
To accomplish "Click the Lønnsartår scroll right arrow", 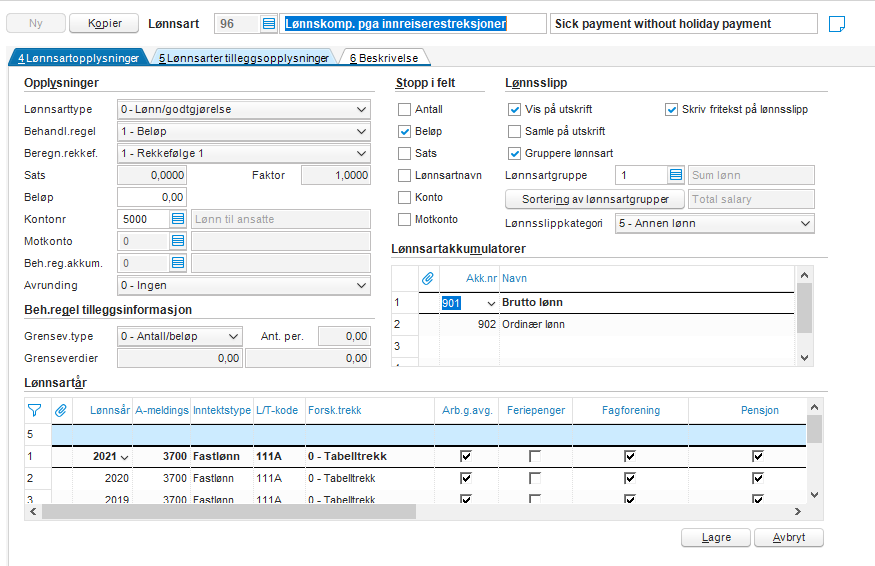I will coord(797,511).
